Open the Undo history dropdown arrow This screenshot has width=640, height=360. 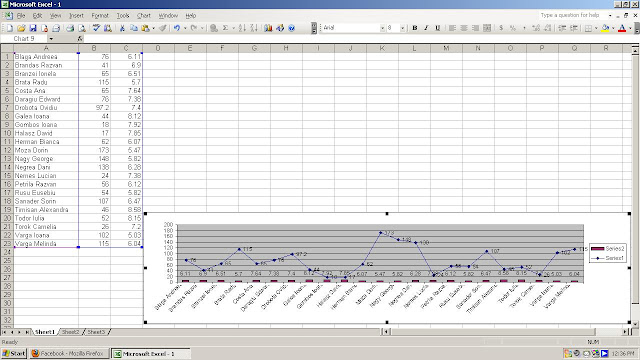[185, 28]
